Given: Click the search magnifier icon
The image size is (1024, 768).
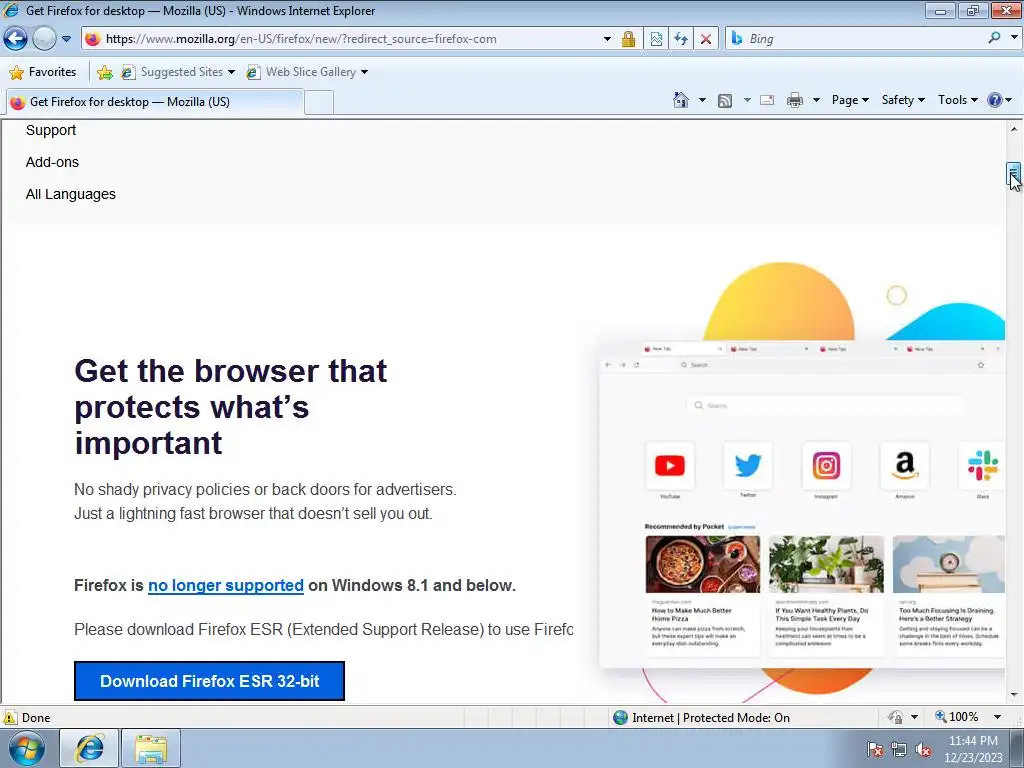Looking at the screenshot, I should [x=994, y=38].
